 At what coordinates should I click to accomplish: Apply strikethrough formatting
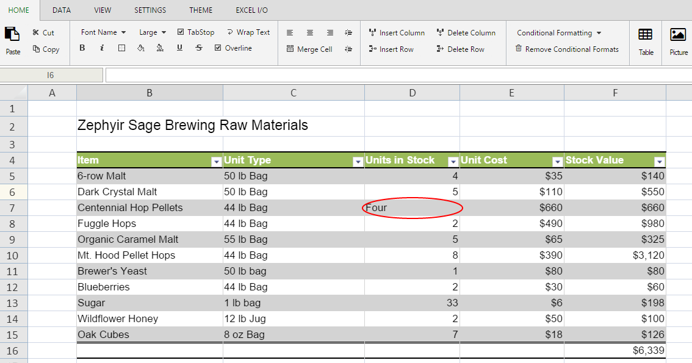tap(199, 48)
